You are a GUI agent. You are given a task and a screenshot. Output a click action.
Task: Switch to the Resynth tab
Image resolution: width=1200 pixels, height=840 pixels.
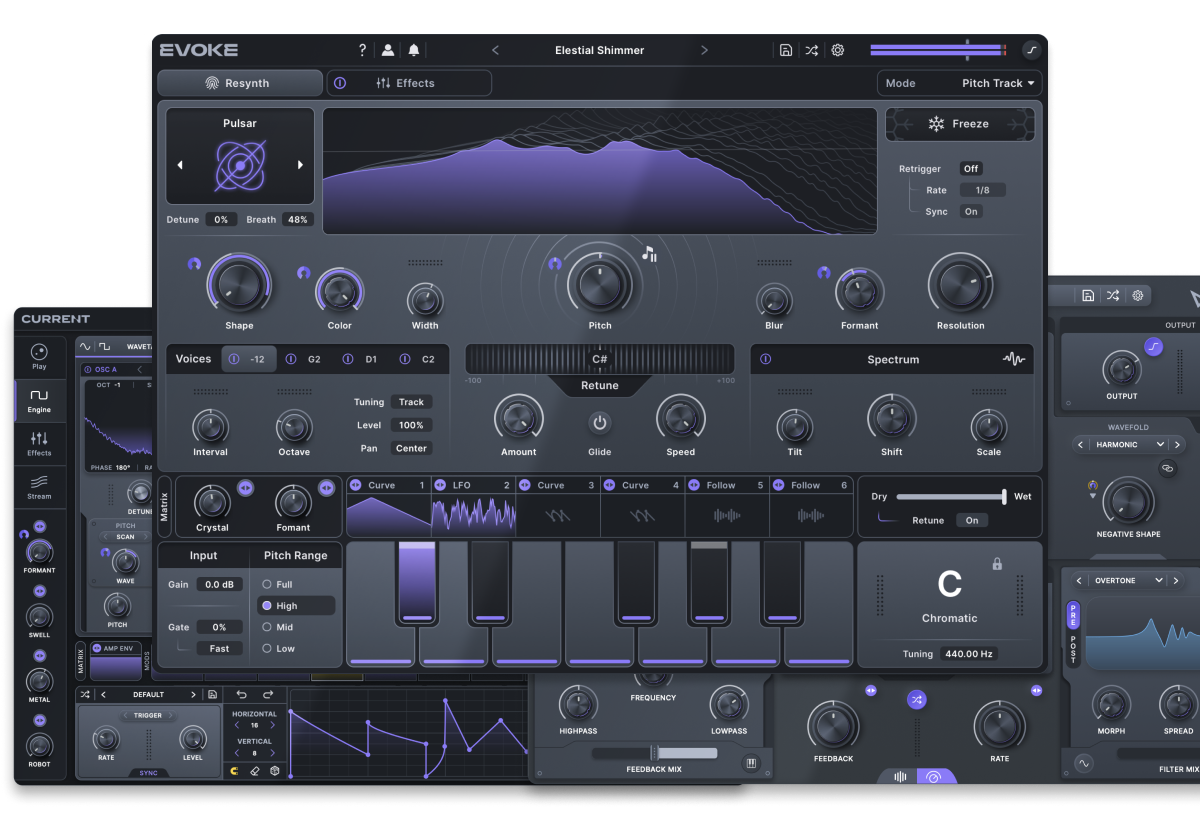click(239, 83)
